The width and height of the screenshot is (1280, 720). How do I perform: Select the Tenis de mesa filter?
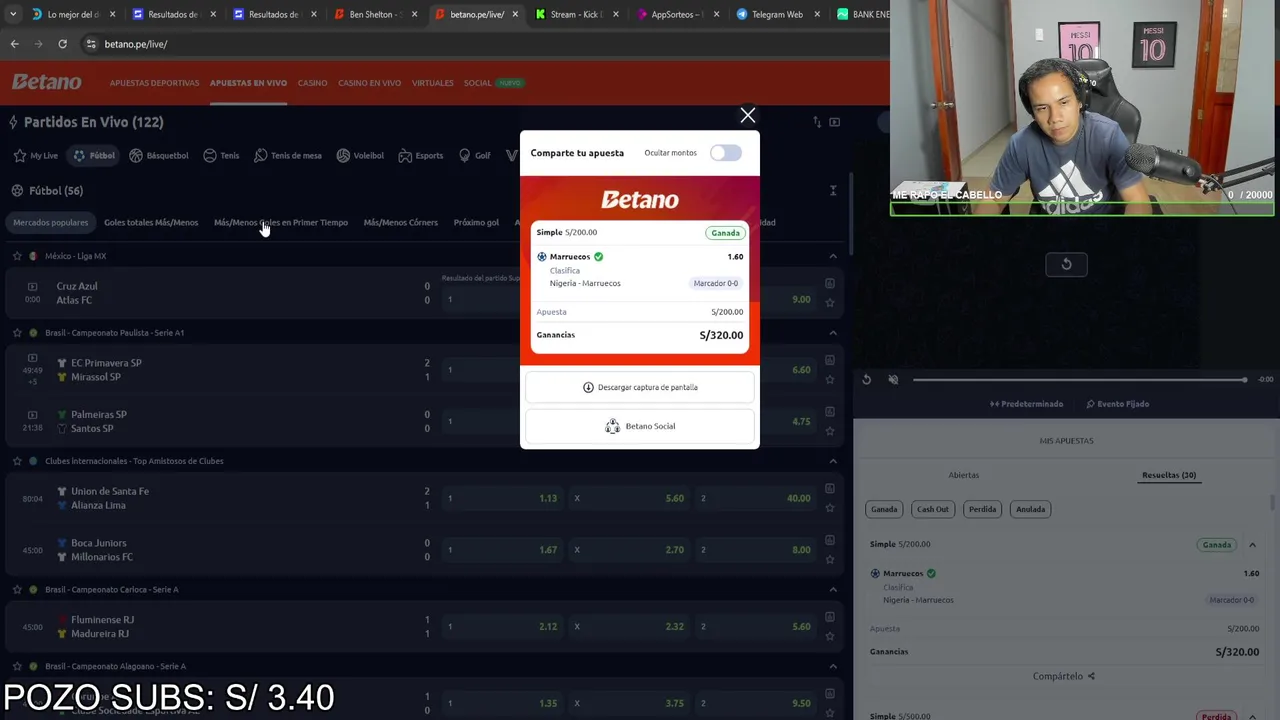click(288, 156)
